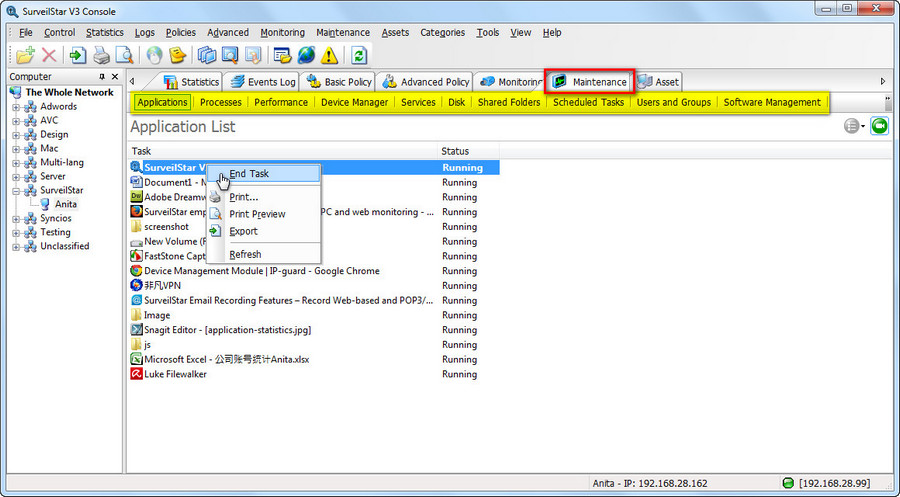Open the Help menu
This screenshot has width=900, height=497.
point(552,33)
